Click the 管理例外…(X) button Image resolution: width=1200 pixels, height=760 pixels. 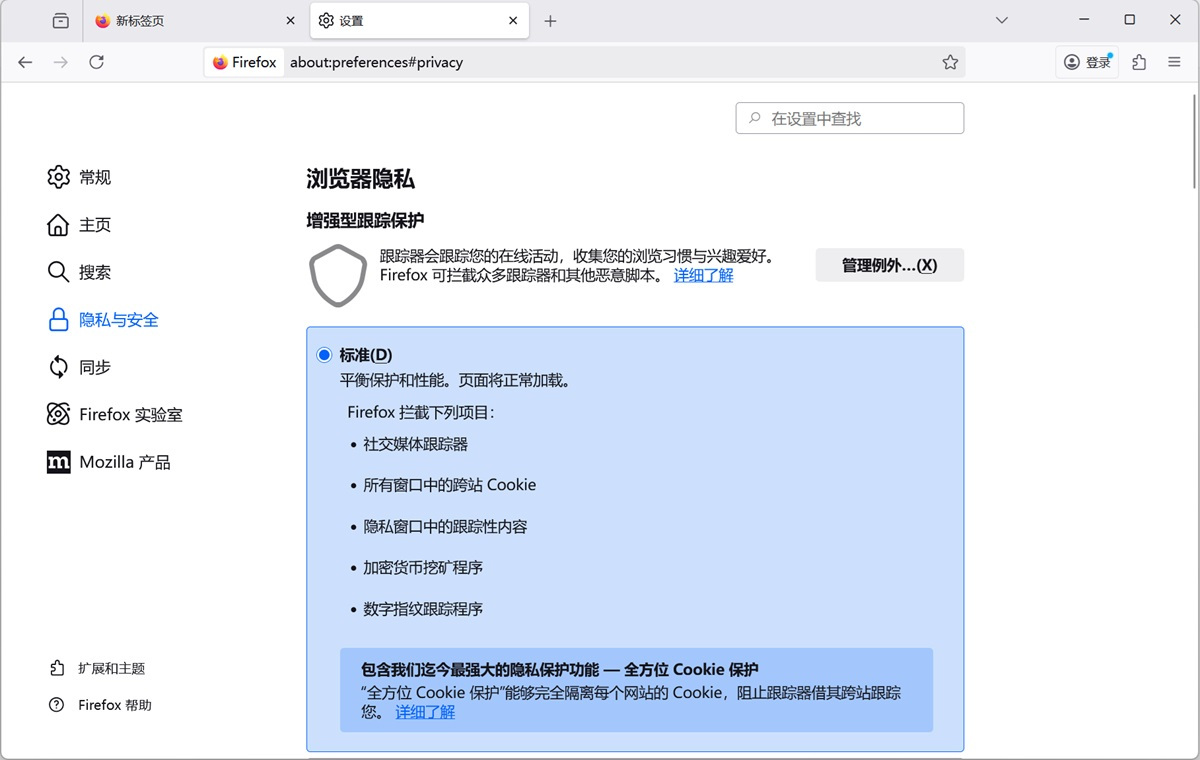pyautogui.click(x=888, y=264)
